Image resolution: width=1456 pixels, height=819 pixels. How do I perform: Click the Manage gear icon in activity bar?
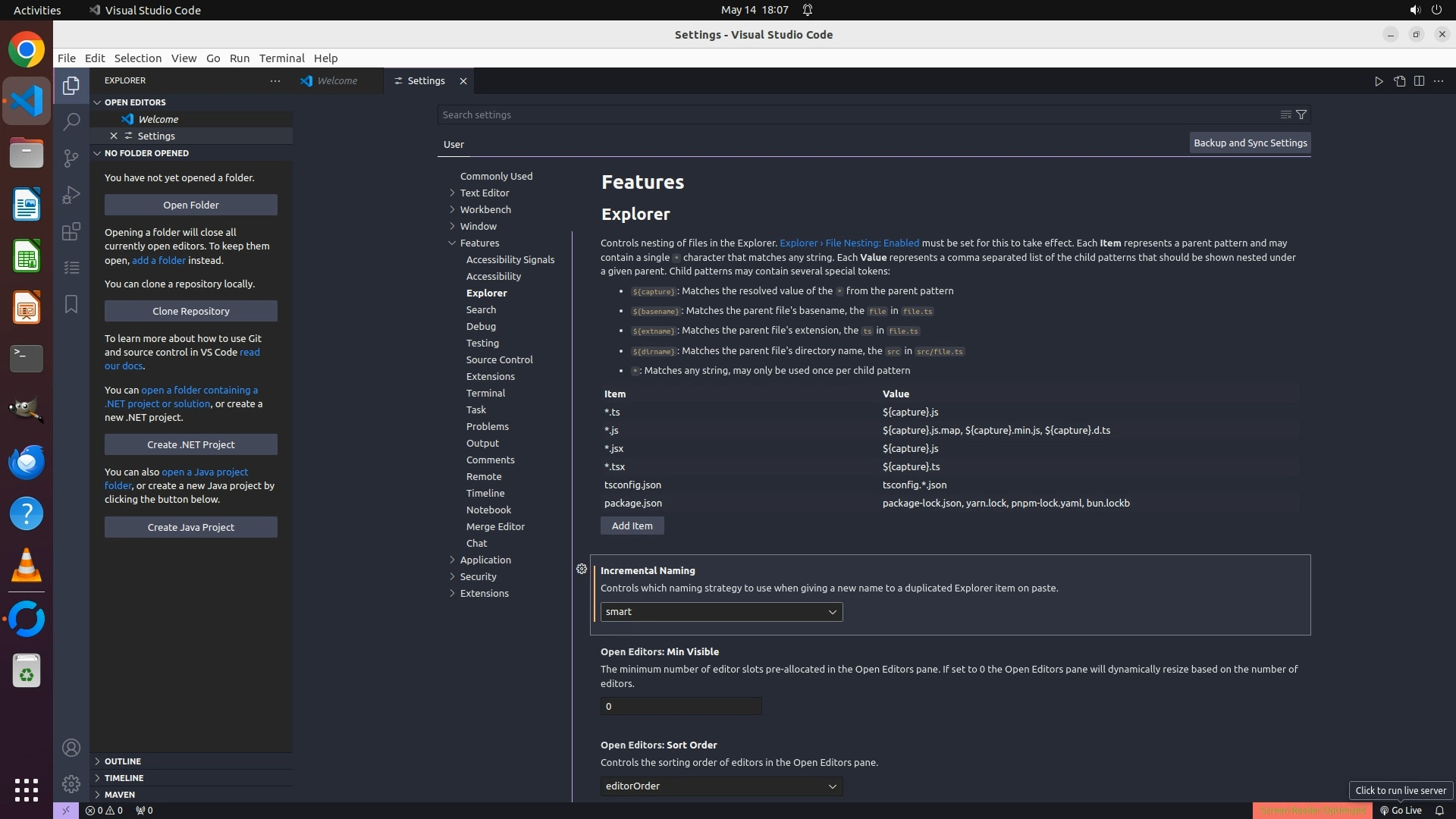[x=71, y=783]
